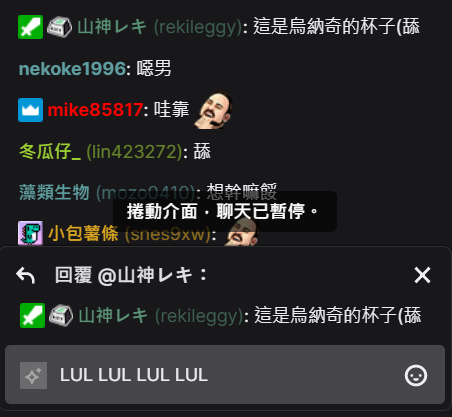452x417 pixels.
Task: Click the mike85817 username
Action: [95, 110]
